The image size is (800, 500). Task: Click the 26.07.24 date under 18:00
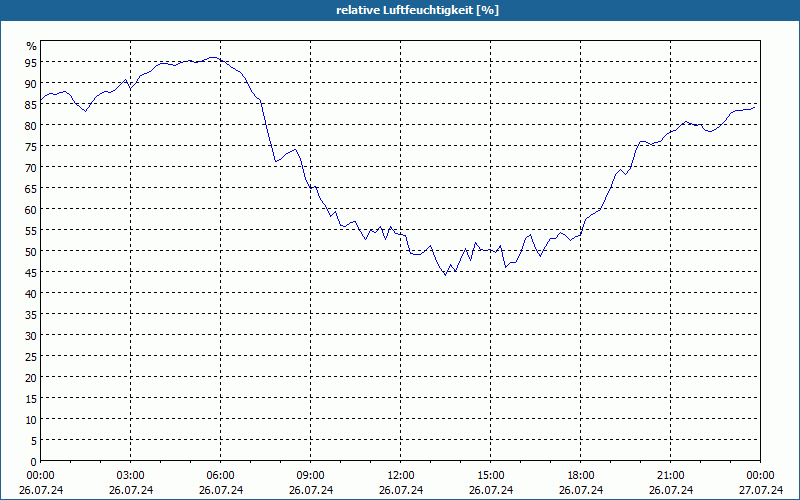[x=581, y=490]
